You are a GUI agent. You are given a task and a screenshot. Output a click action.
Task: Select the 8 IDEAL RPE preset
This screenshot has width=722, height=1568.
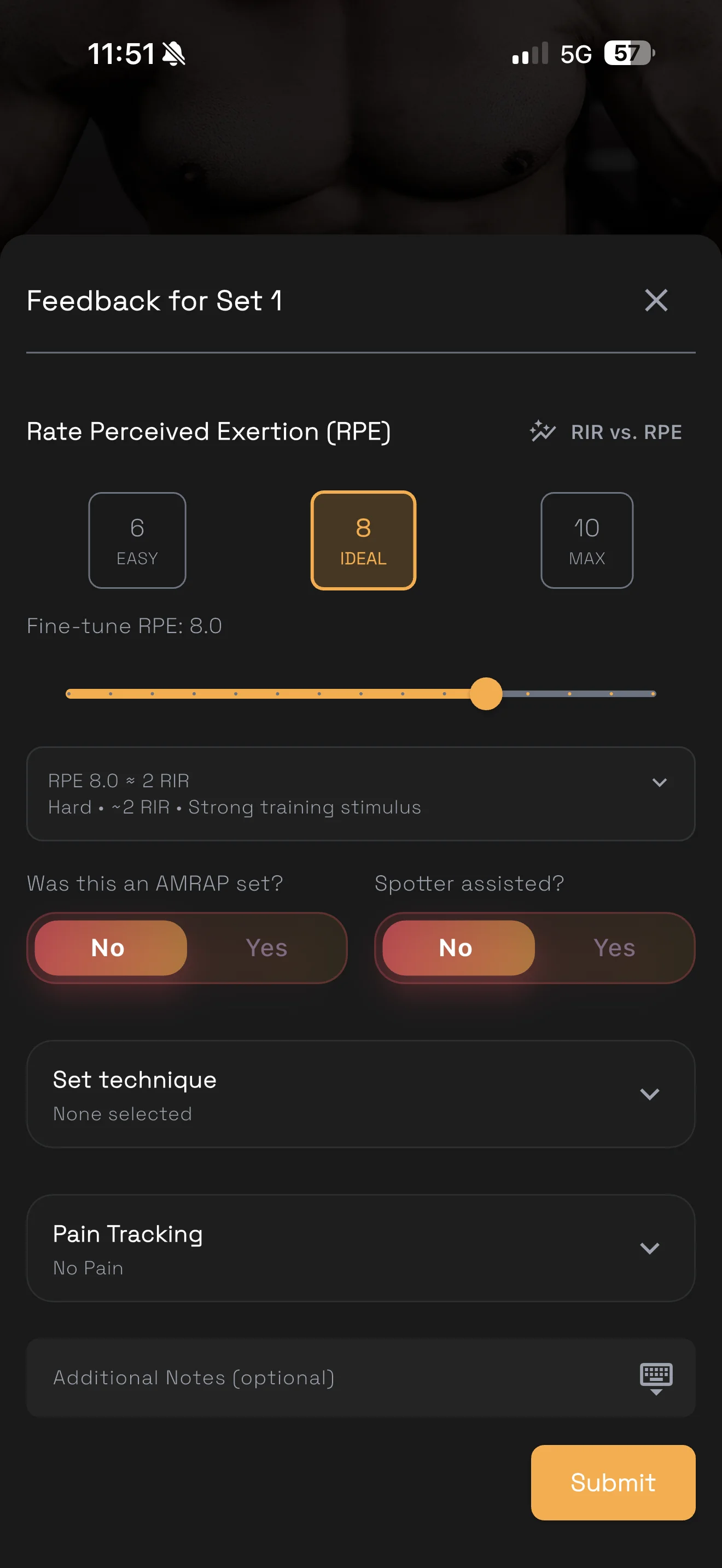pos(363,540)
